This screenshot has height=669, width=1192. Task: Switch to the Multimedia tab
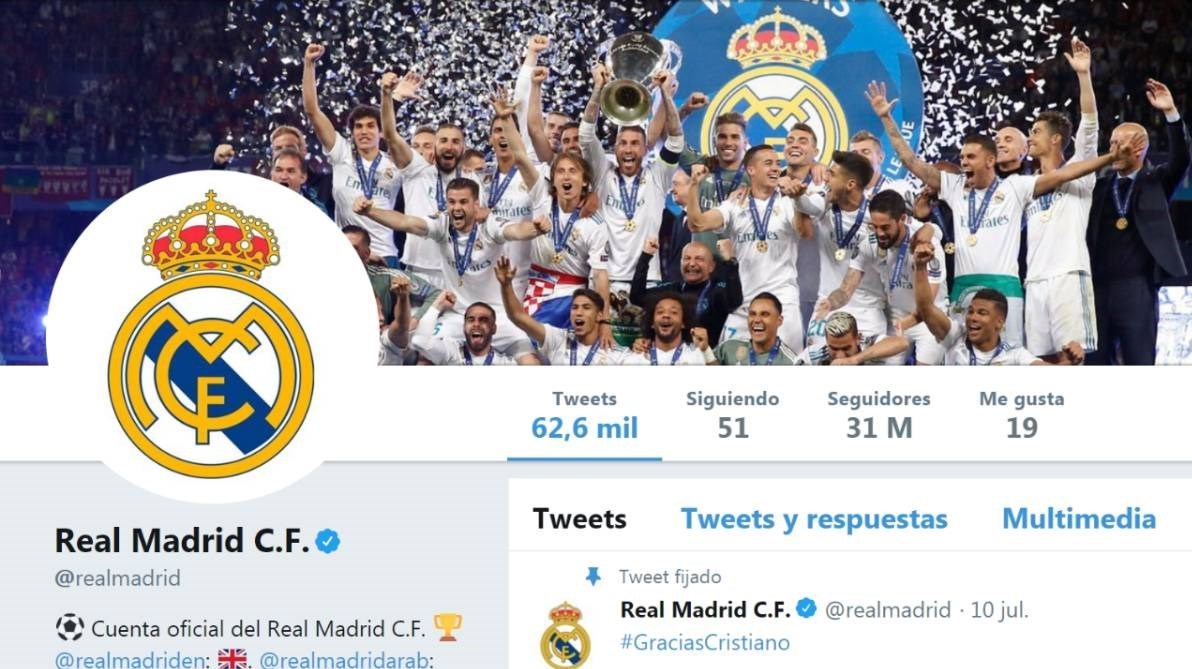point(1079,518)
